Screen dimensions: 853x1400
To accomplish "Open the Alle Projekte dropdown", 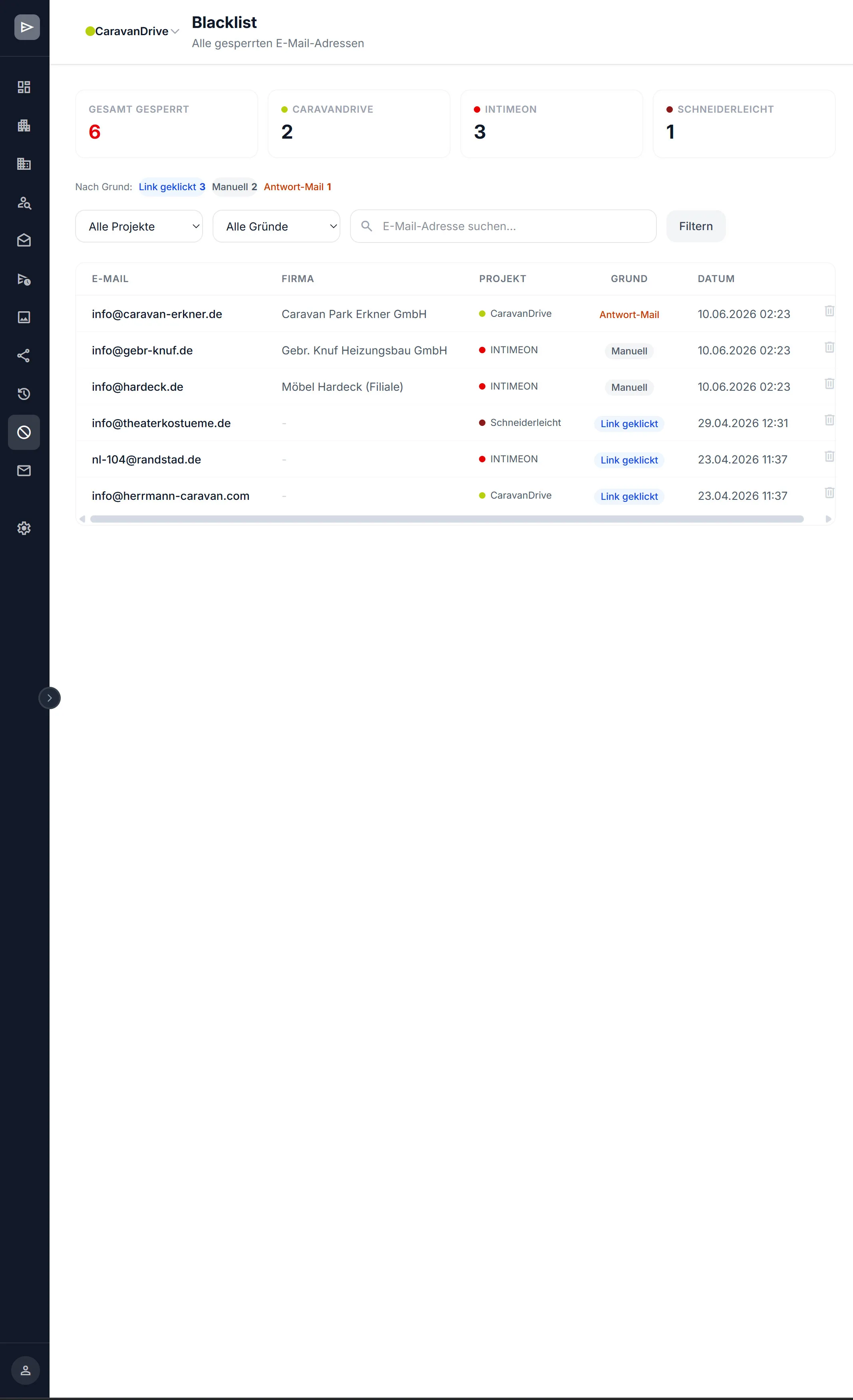I will pos(139,226).
